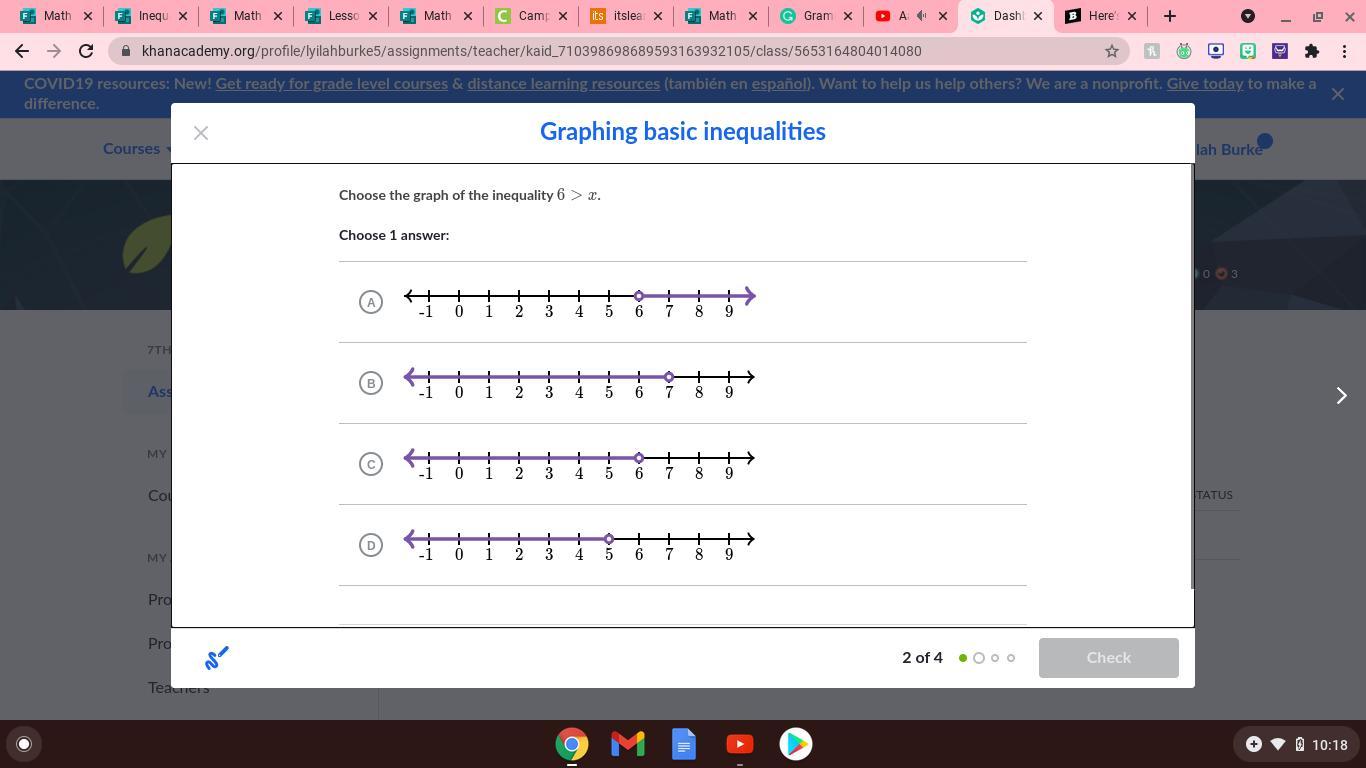Viewport: 1366px width, 768px height.
Task: Select answer choice D radio button
Action: pyautogui.click(x=371, y=545)
